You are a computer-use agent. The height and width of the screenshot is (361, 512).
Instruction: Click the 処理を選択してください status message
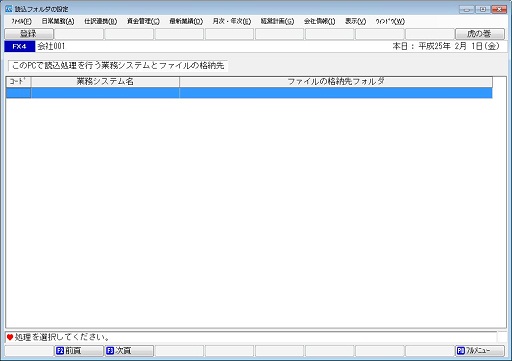62,337
